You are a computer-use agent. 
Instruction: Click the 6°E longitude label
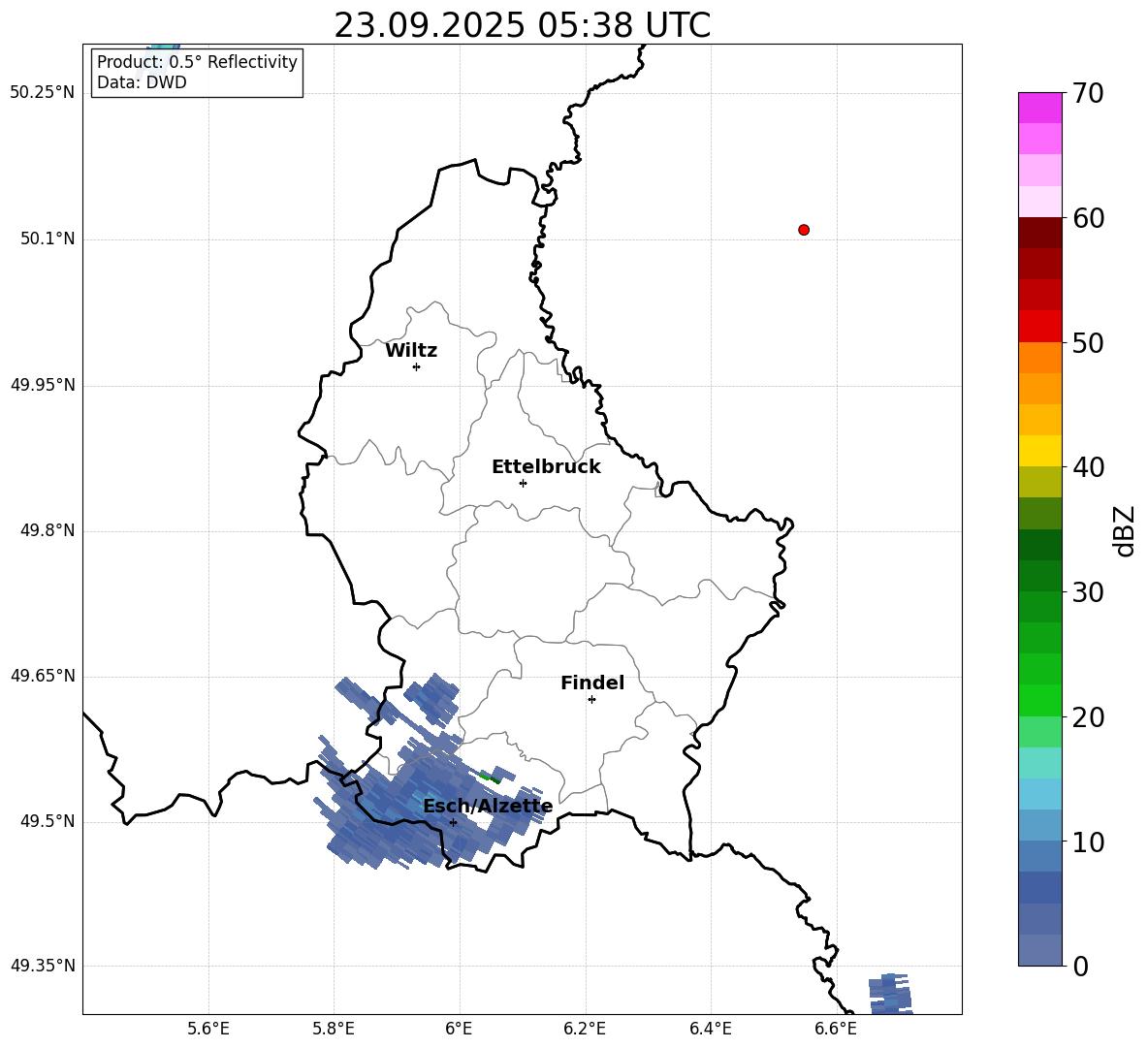(459, 1029)
